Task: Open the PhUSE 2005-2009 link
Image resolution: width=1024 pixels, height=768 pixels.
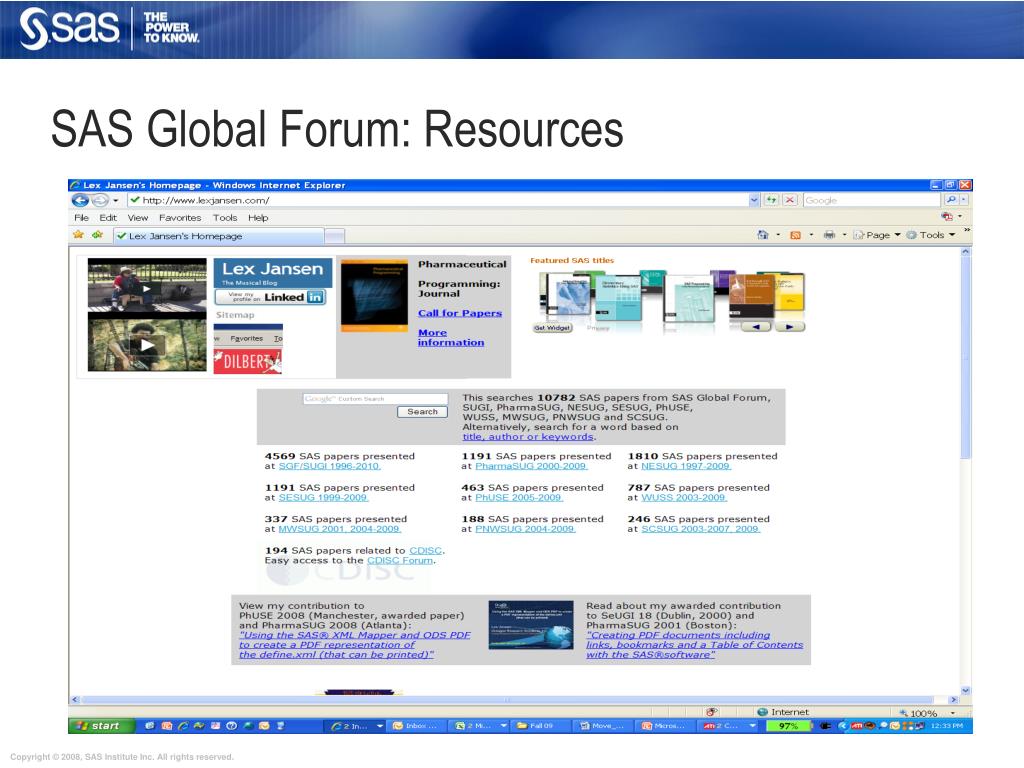Action: [x=519, y=497]
